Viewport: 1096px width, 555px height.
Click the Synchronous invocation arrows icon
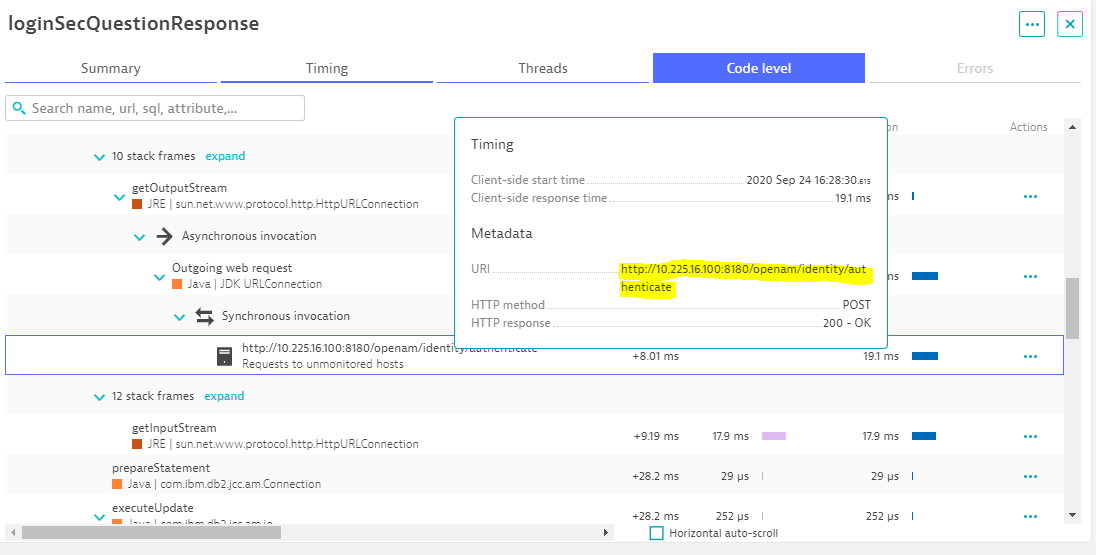[x=204, y=316]
